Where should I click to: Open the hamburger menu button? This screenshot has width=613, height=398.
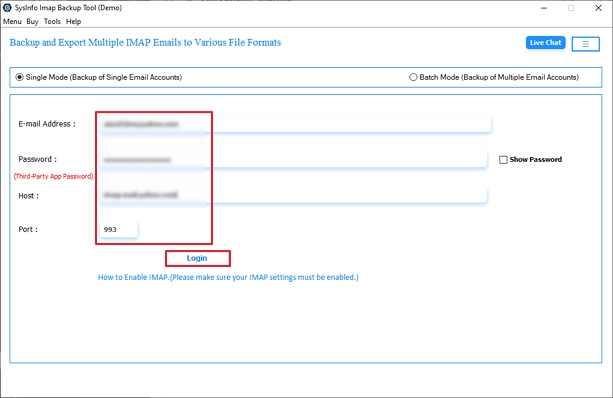click(585, 44)
